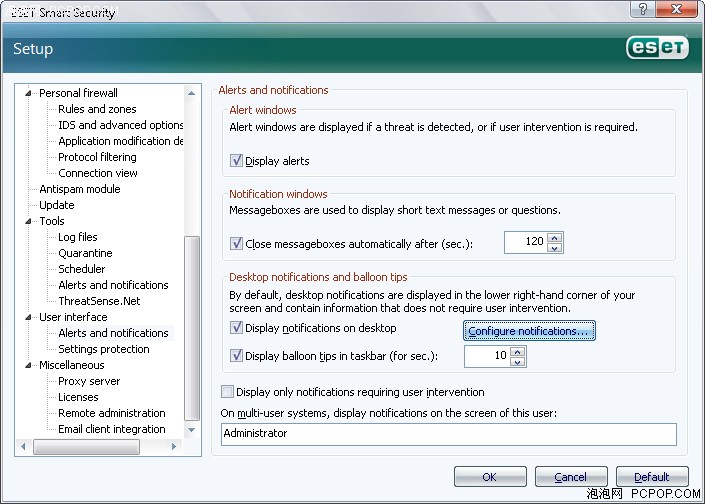Click tree vertical scrollbar down arrow
The height and width of the screenshot is (504, 705).
pyautogui.click(x=192, y=430)
